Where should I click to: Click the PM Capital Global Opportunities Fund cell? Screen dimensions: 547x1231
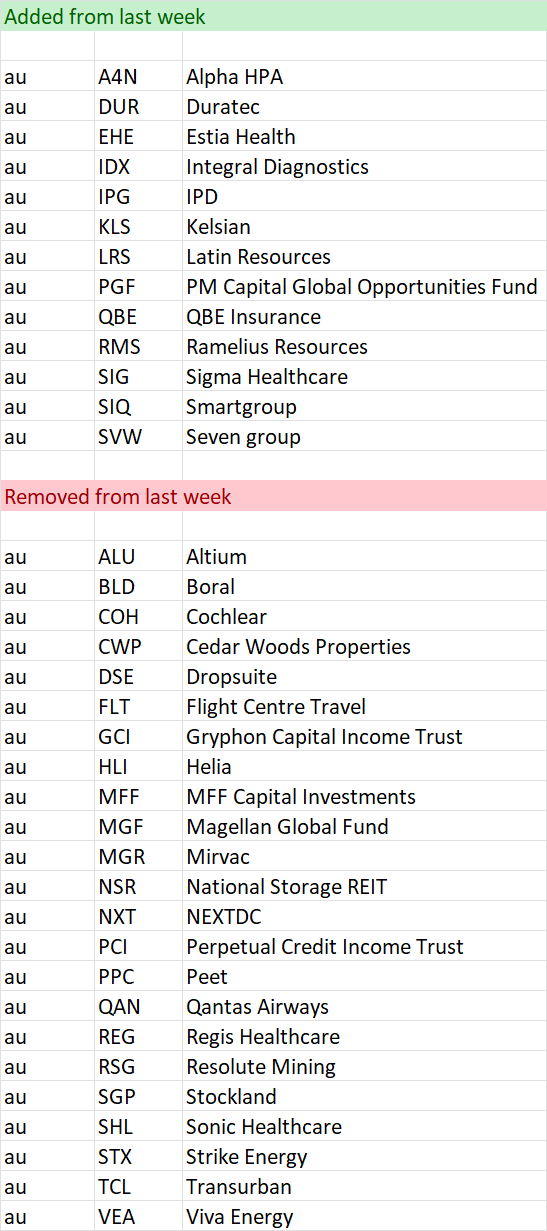[364, 286]
